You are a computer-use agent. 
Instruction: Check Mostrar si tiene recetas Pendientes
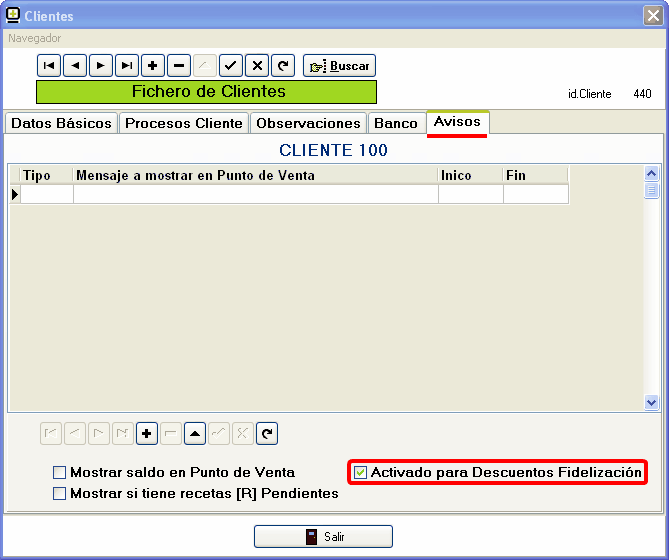click(x=60, y=493)
